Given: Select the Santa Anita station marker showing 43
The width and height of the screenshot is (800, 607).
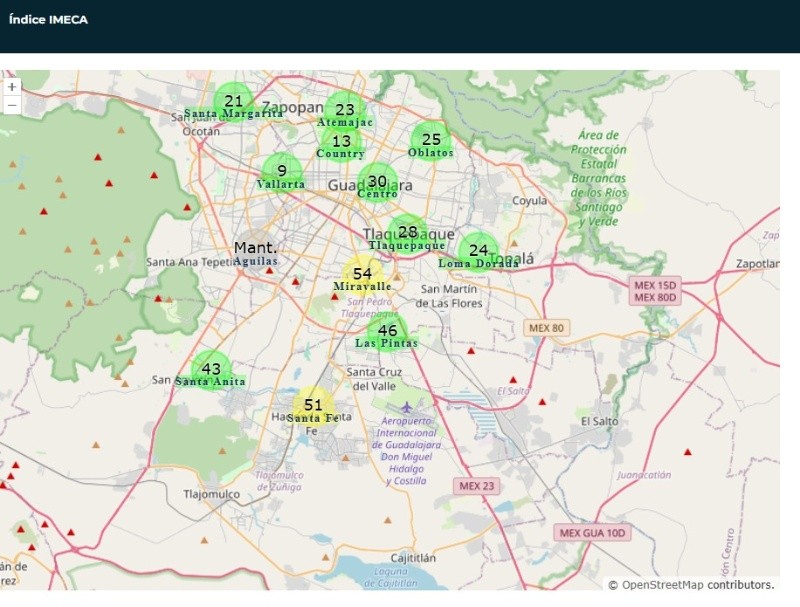Looking at the screenshot, I should tap(211, 370).
